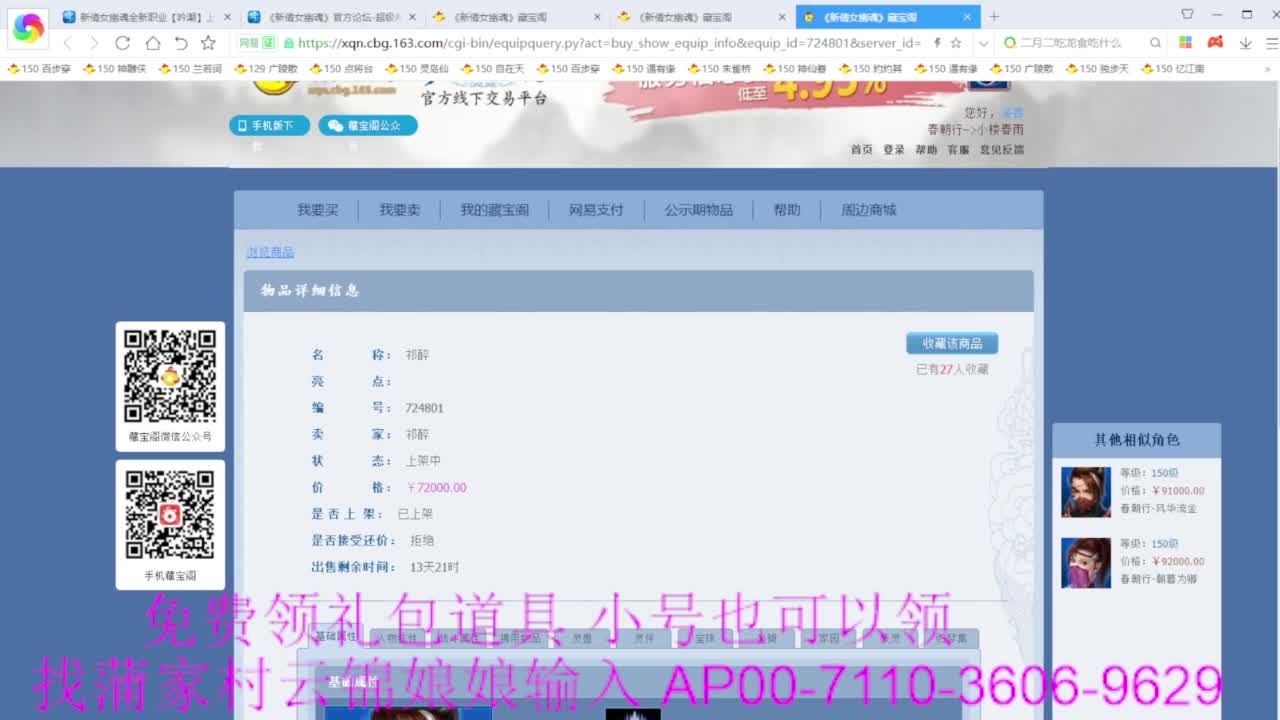
Task: Switch to 官方论坛 tab
Action: click(x=333, y=17)
